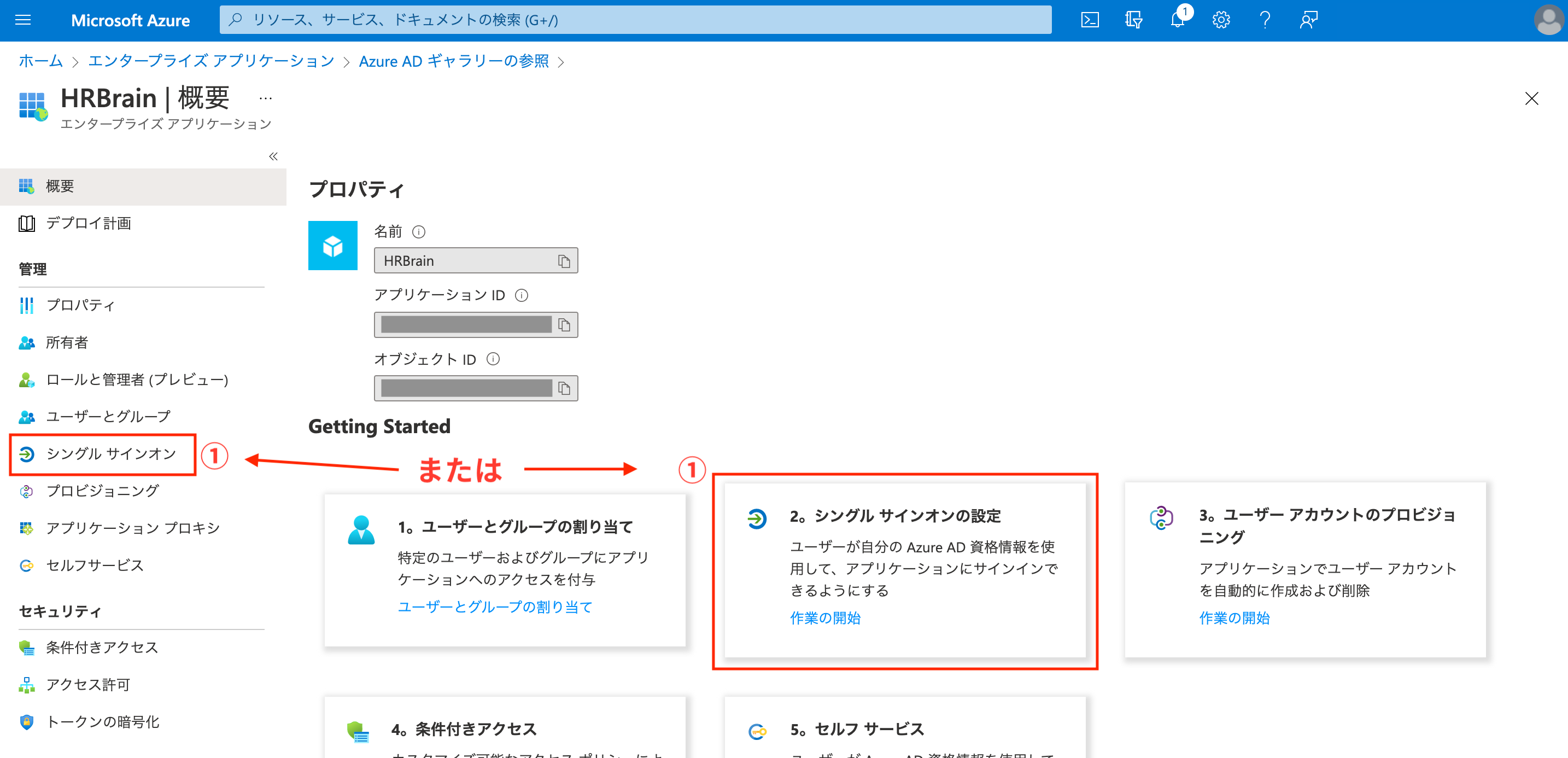Screen dimensions: 1568x758
Task: Open the hamburger portal menu
Action: [x=23, y=20]
